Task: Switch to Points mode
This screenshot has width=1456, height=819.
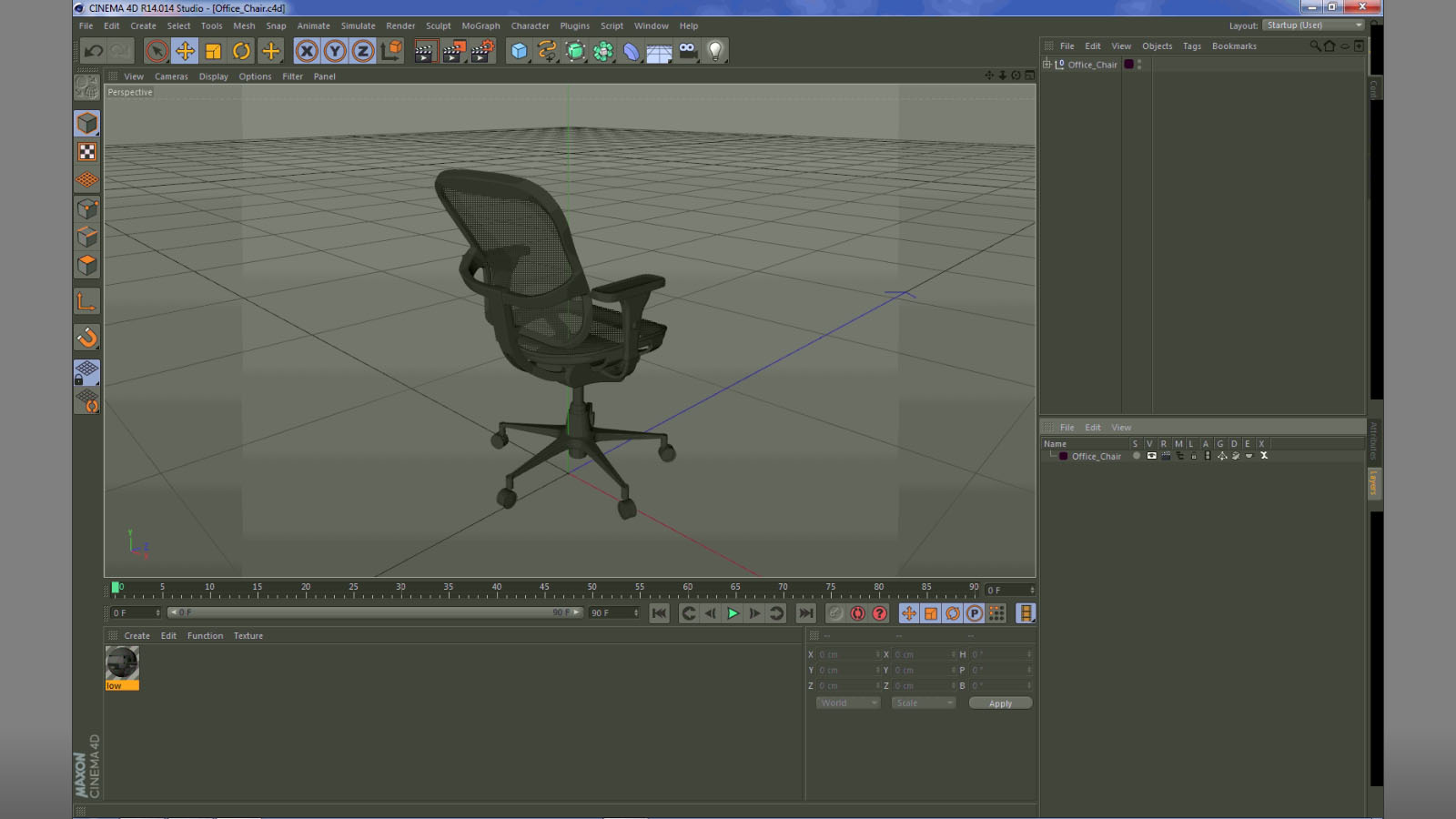Action: [86, 208]
